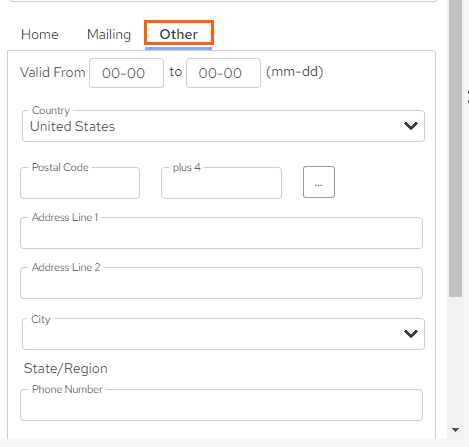Click into Address Line 2 field
This screenshot has width=469, height=447.
pyautogui.click(x=221, y=283)
